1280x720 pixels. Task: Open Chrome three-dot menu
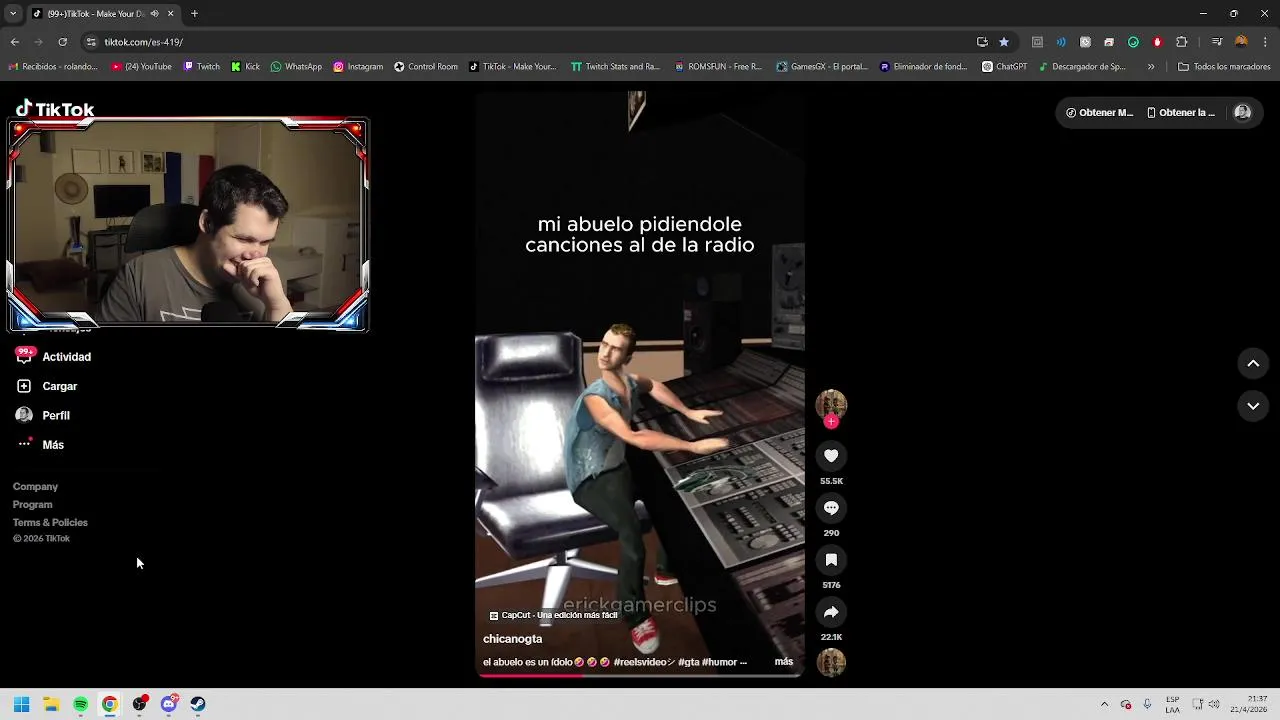1264,42
